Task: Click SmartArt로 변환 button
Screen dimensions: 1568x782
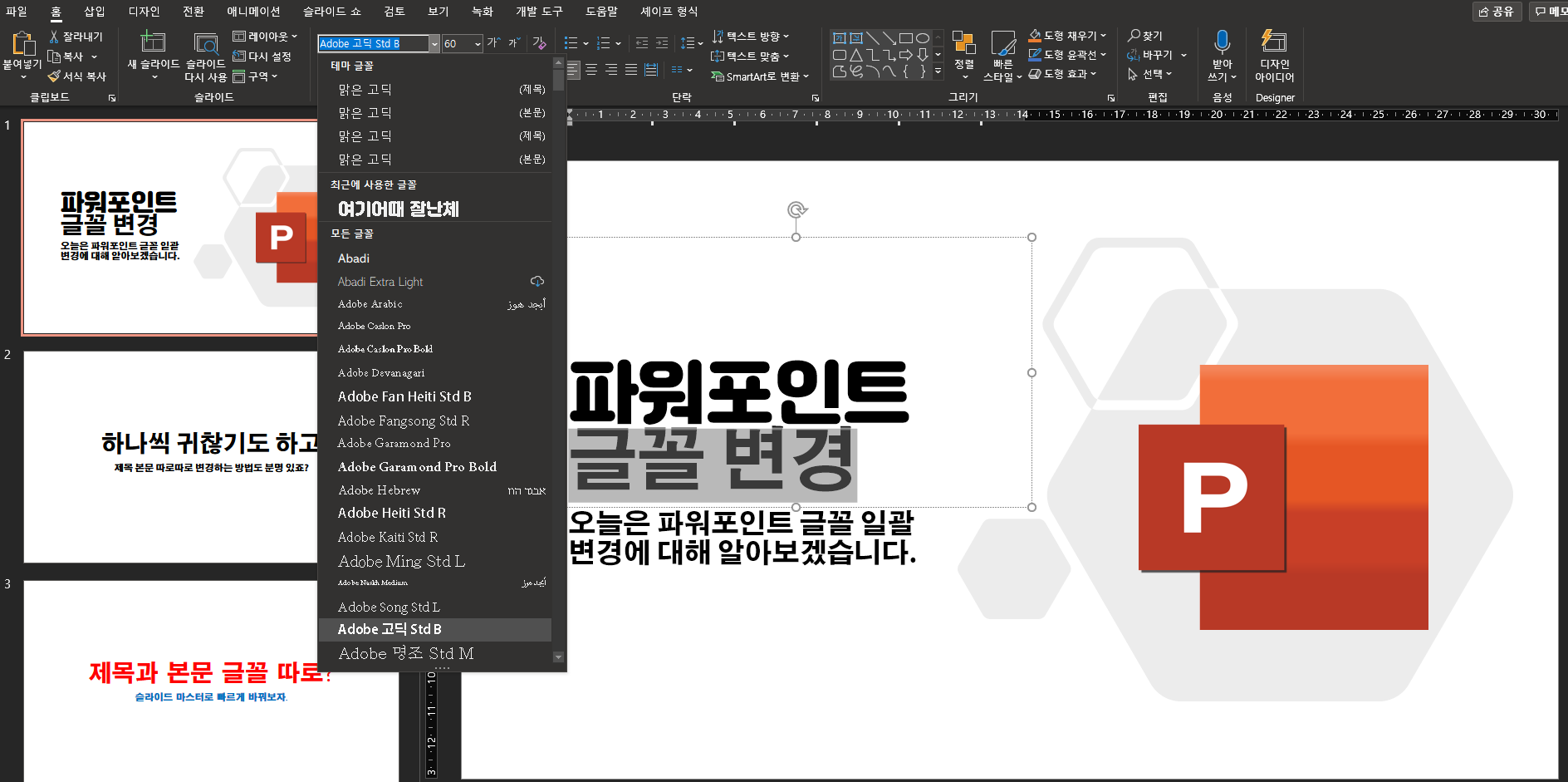Action: click(759, 76)
